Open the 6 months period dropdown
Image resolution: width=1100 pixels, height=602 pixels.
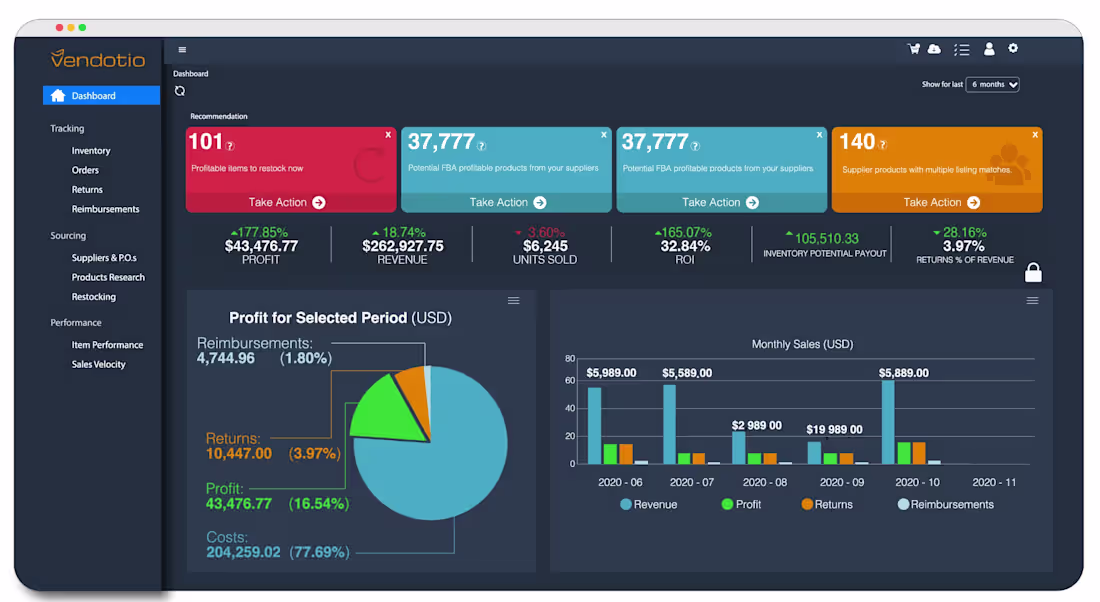992,84
